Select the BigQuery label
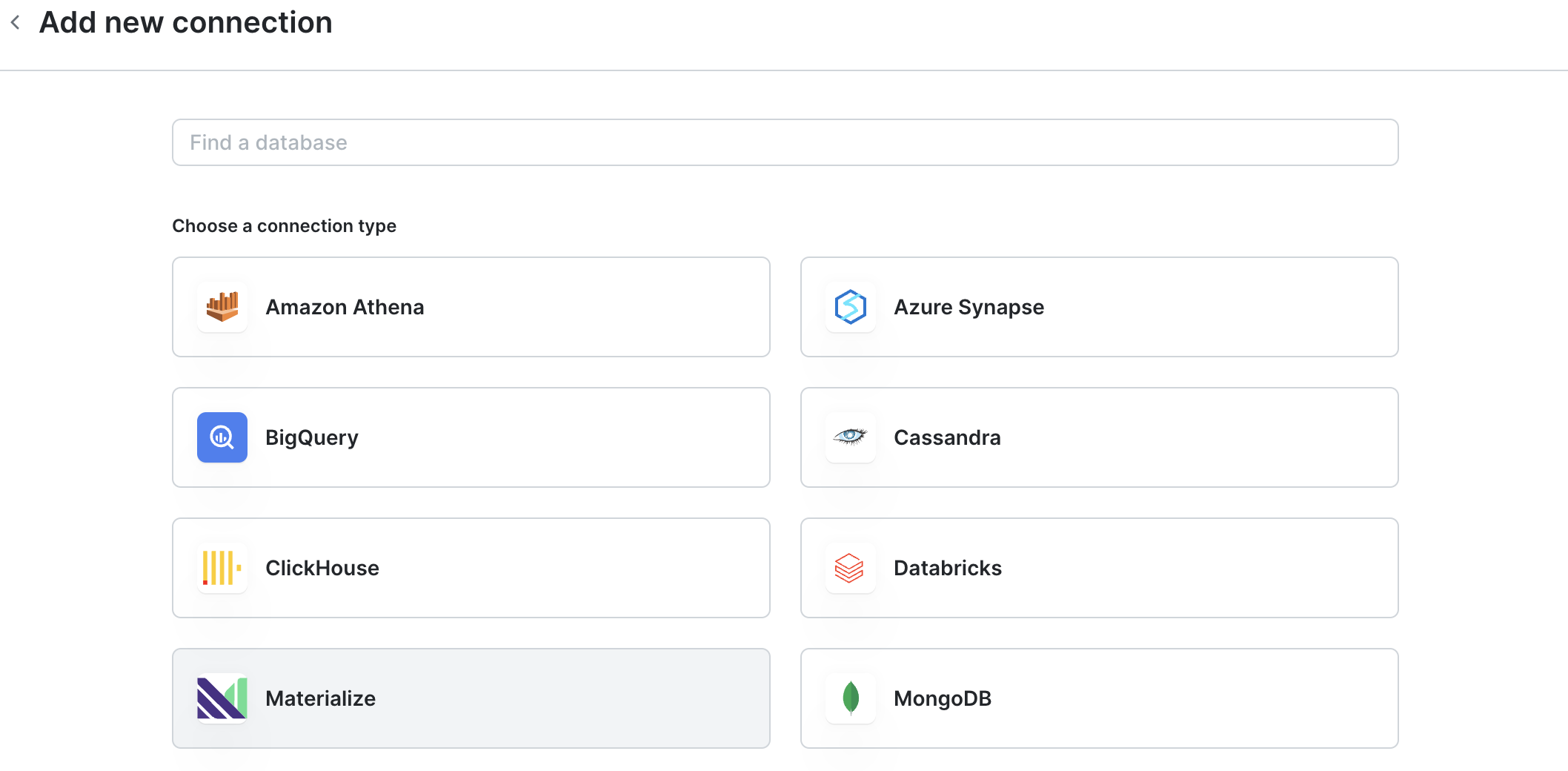 [x=312, y=437]
